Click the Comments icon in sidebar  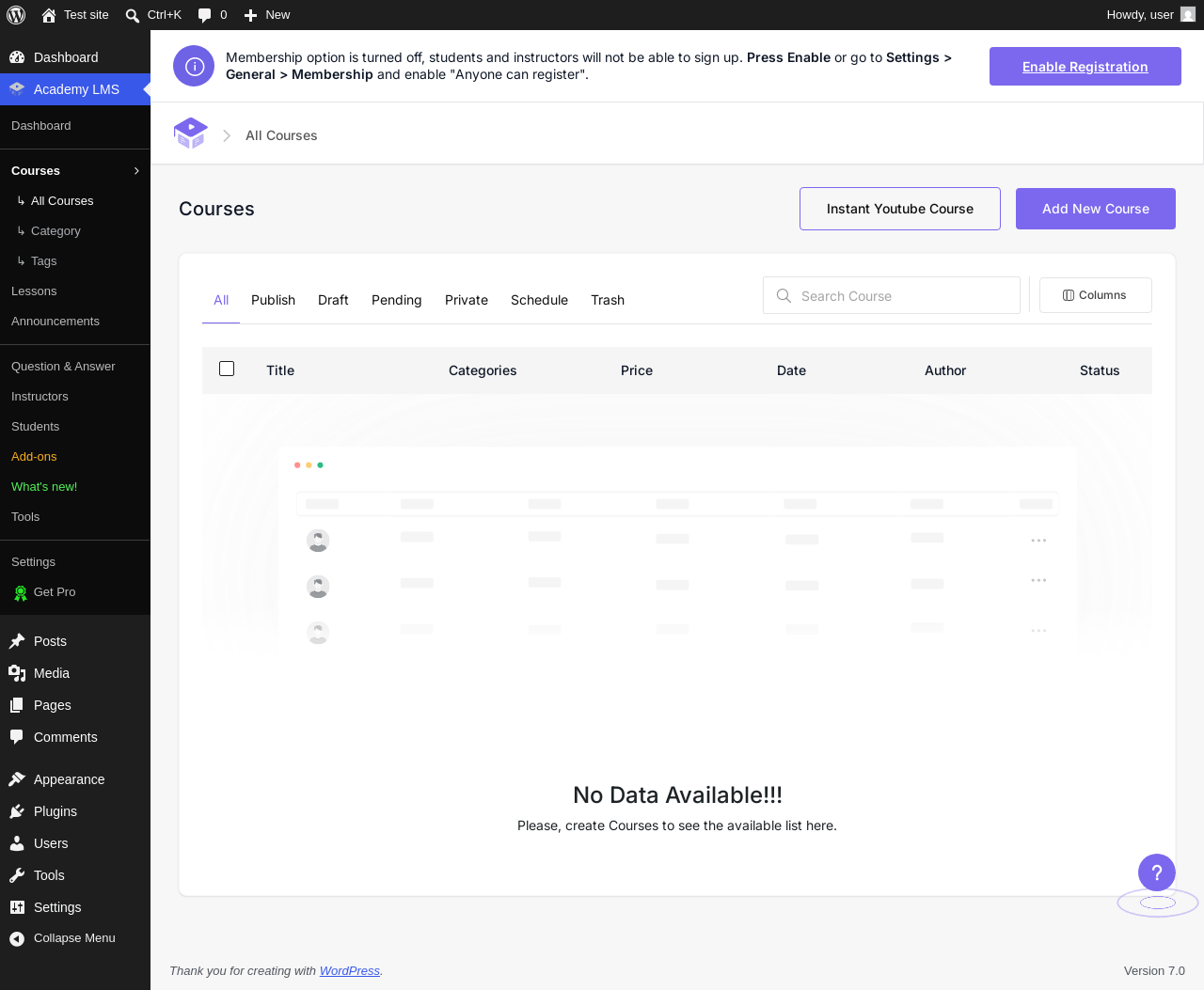pyautogui.click(x=17, y=737)
